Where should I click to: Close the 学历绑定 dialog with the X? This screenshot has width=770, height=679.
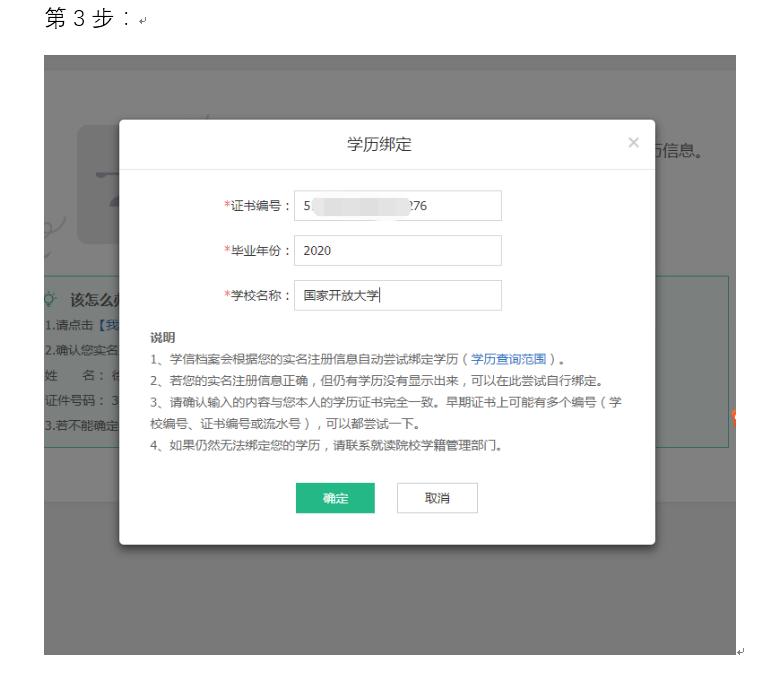coord(633,143)
